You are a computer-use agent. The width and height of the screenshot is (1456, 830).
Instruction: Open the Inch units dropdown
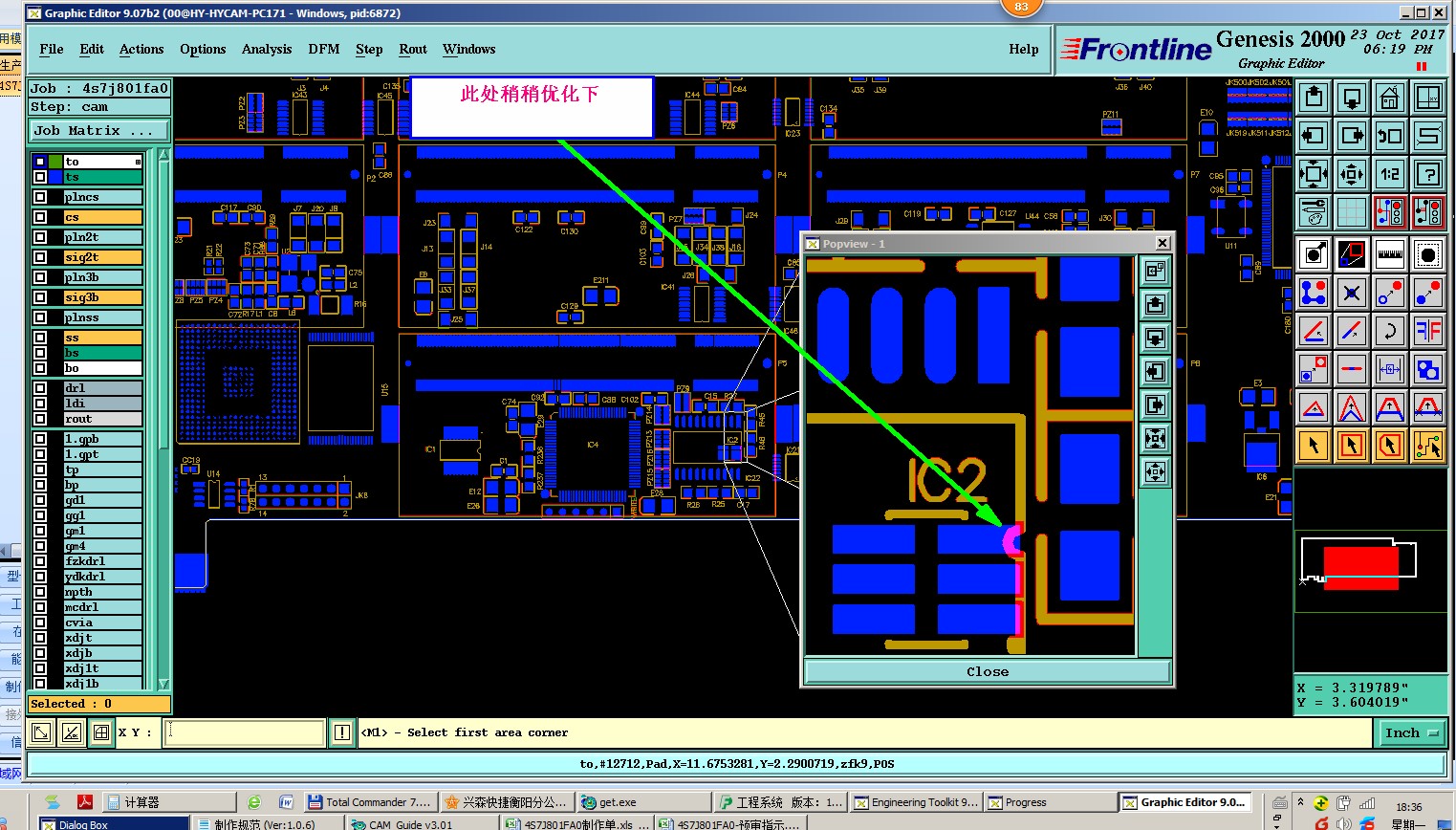[x=1411, y=733]
